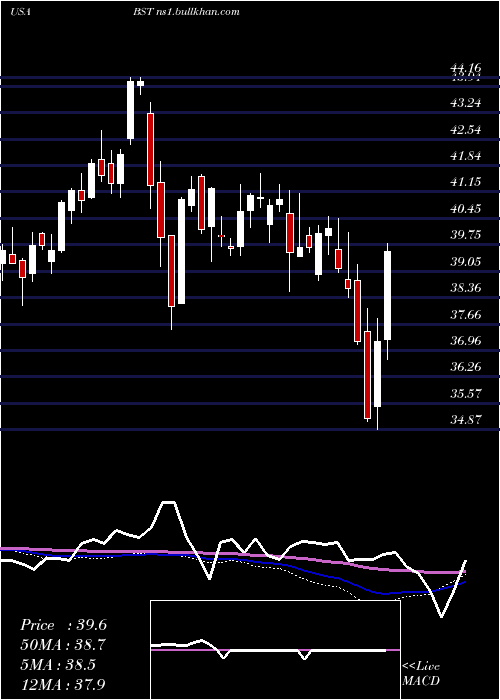Click the 39.05 price axis label
The image size is (500, 700).
pyautogui.click(x=466, y=262)
